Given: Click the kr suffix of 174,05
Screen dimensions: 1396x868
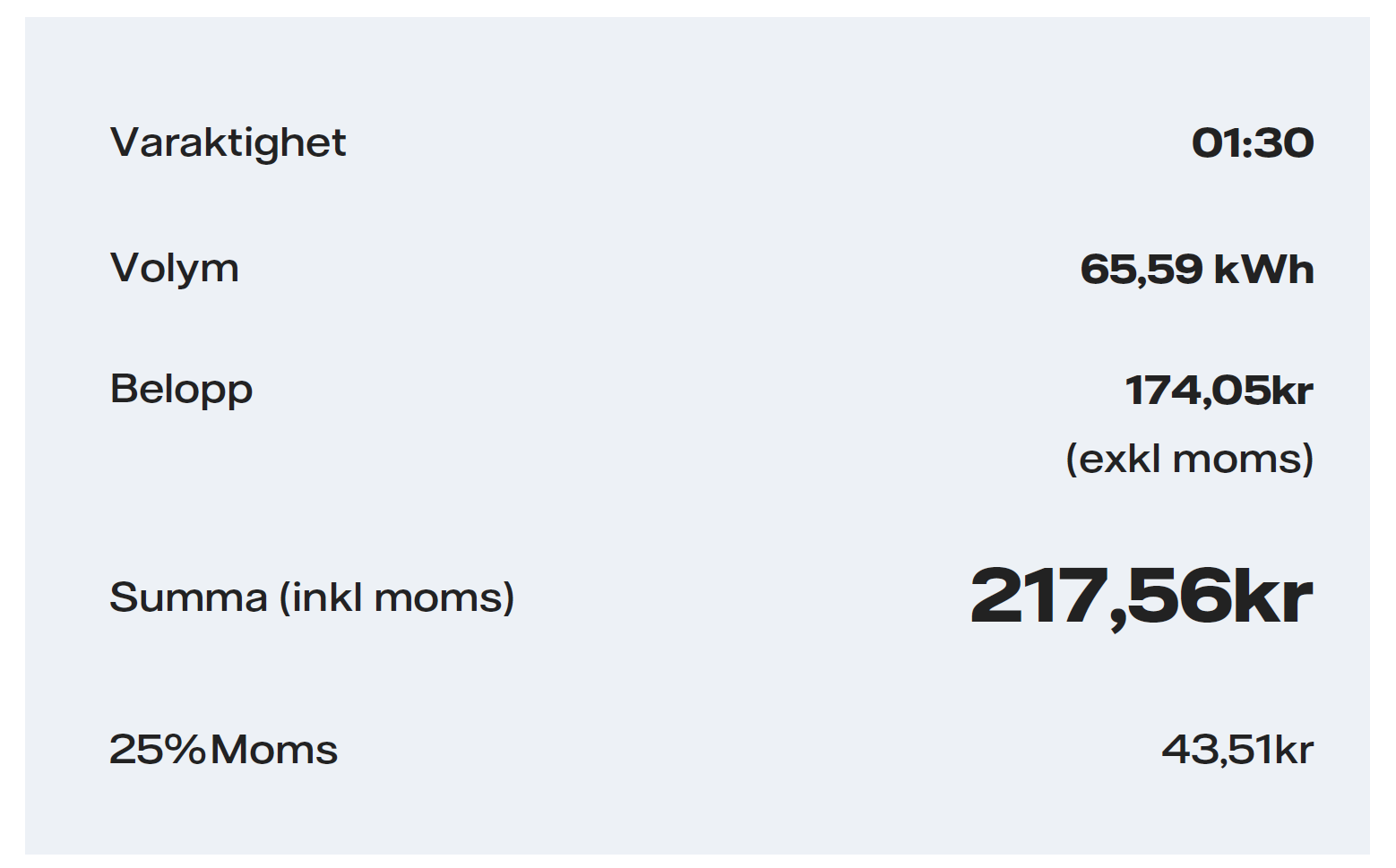Looking at the screenshot, I should coord(1293,391).
